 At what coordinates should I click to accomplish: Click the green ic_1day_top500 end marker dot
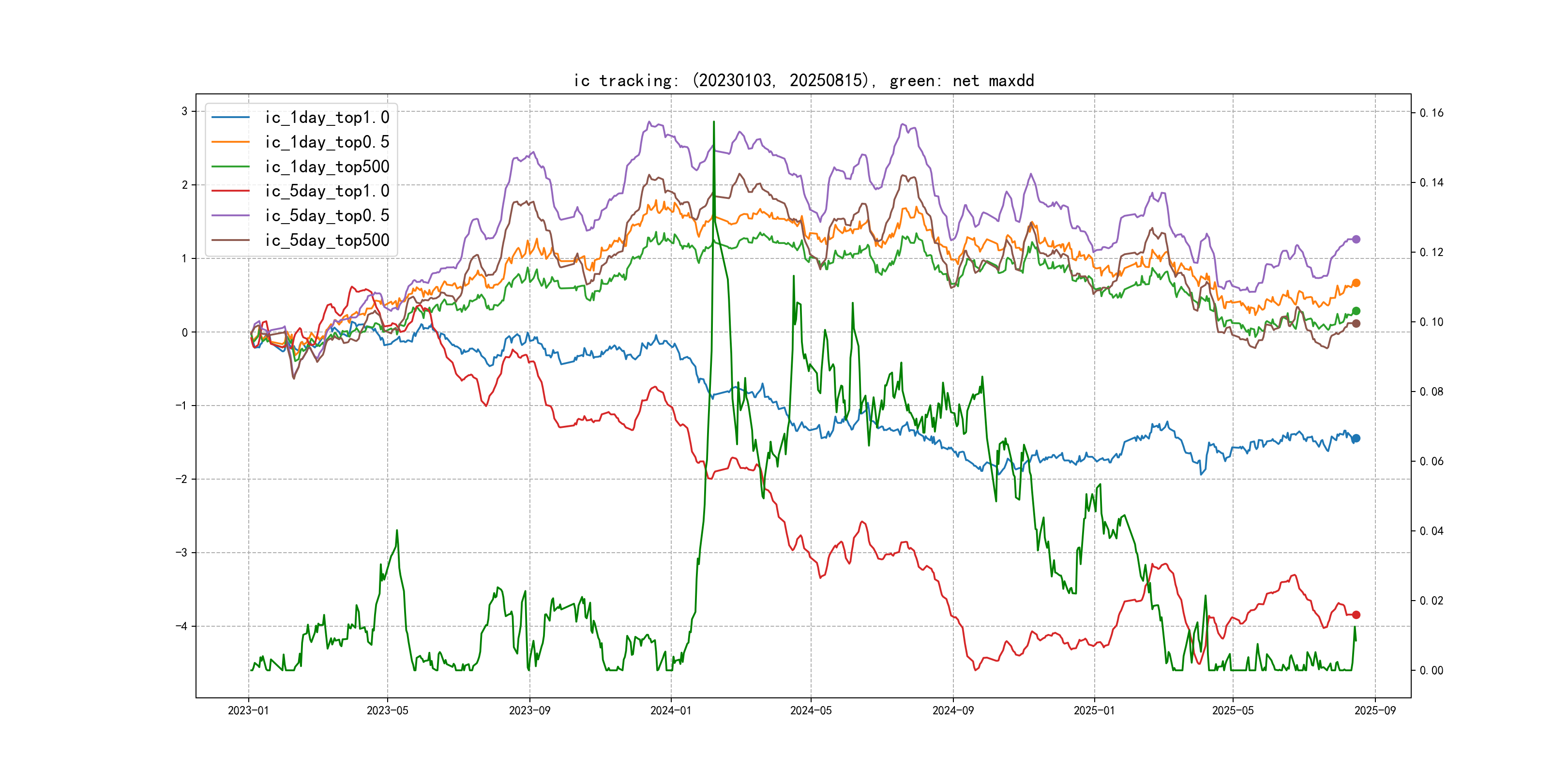(1356, 311)
